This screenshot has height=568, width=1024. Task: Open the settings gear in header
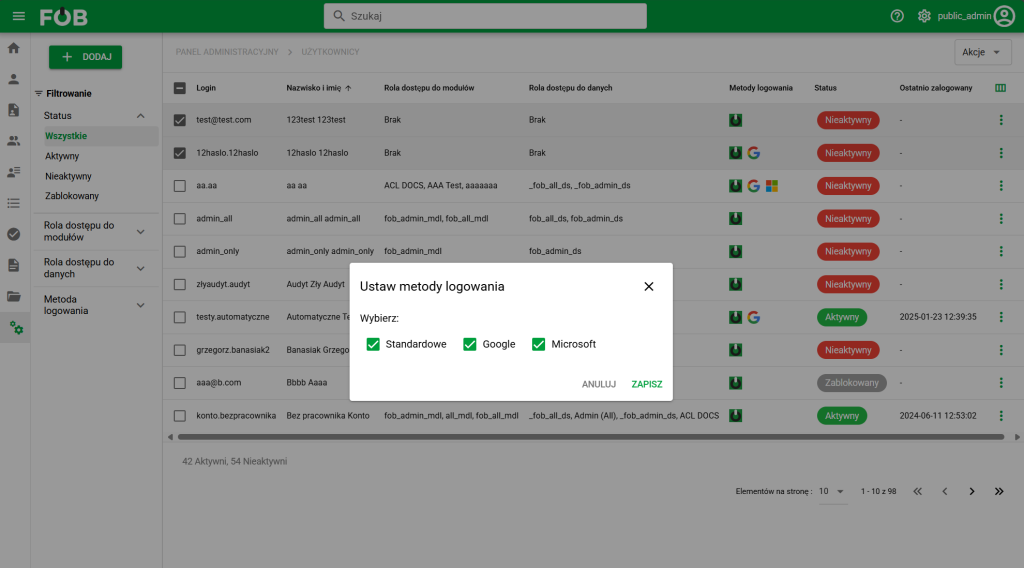pyautogui.click(x=924, y=16)
